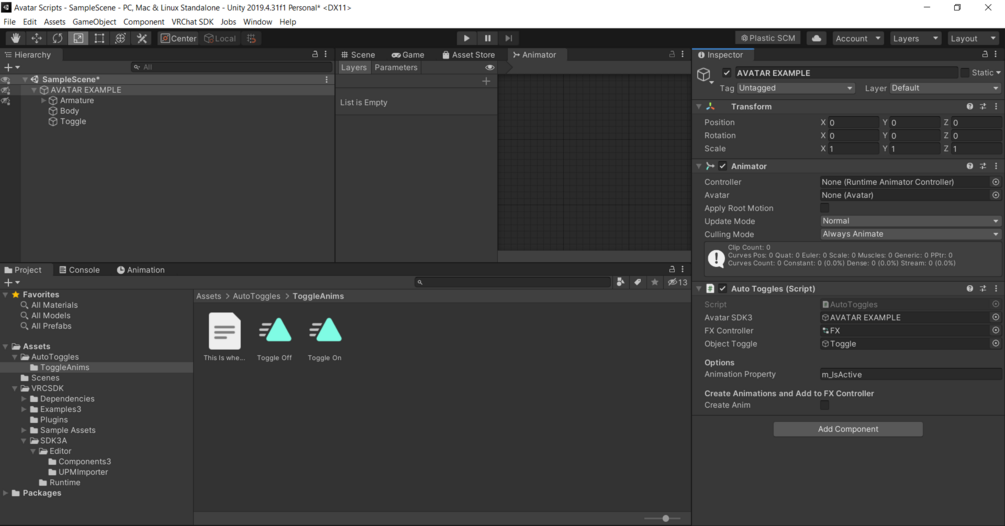Click Position X input field

click(x=853, y=122)
